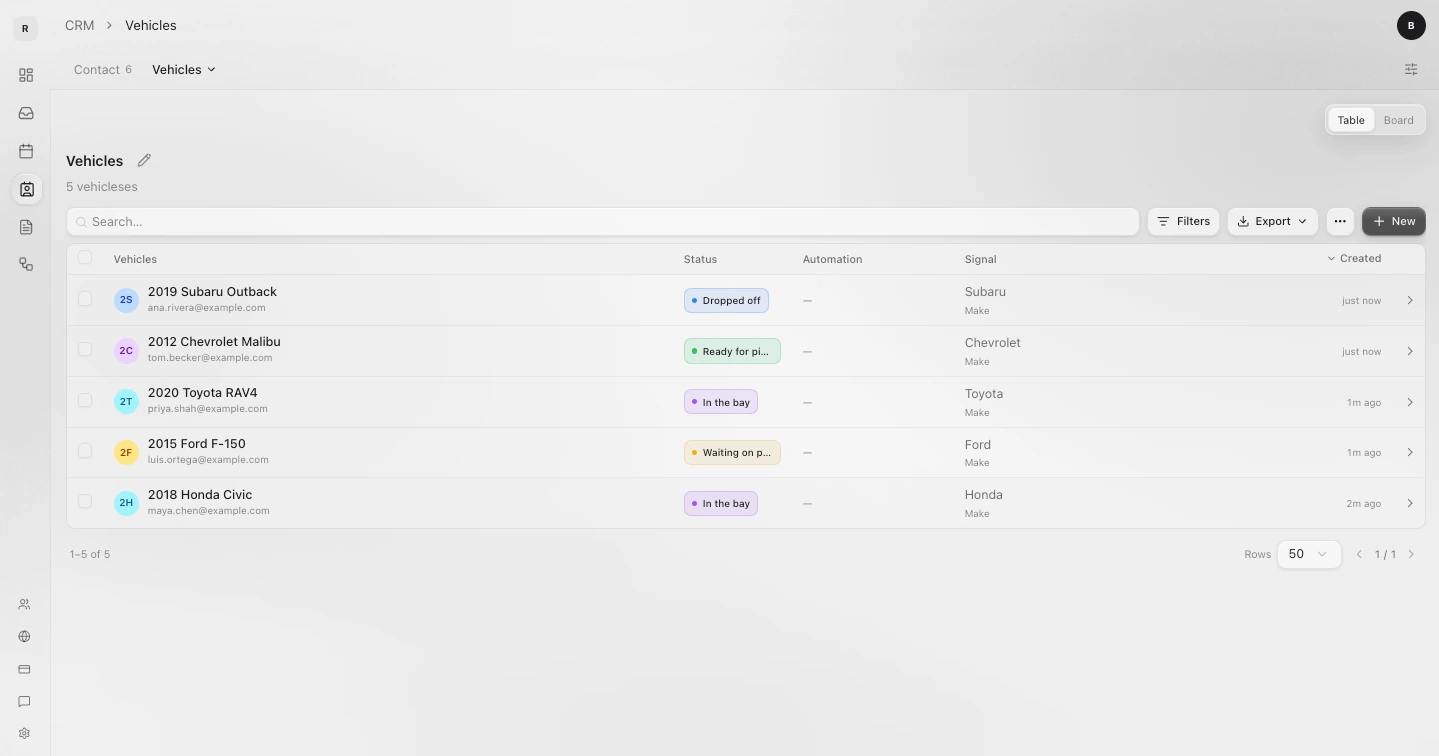The width and height of the screenshot is (1439, 756).
Task: Go to next page arrow
Action: pos(1411,554)
